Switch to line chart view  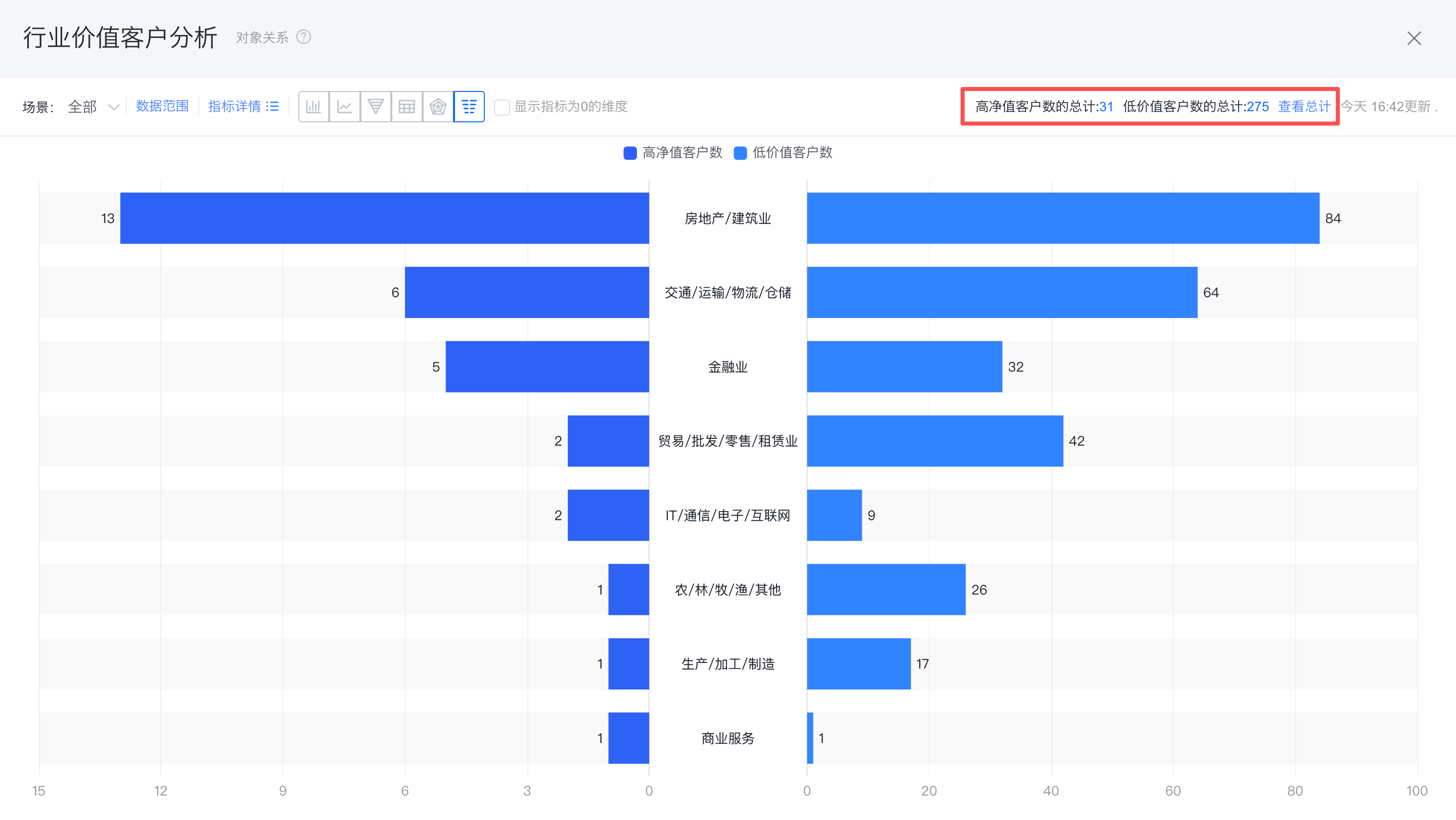(344, 106)
